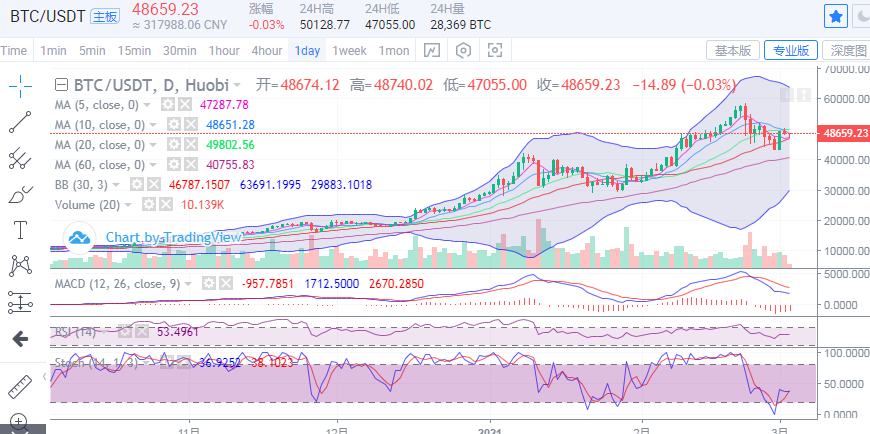Screen dimensions: 870x434
Task: Select the zoom in magnifier tool
Action: [x=19, y=422]
